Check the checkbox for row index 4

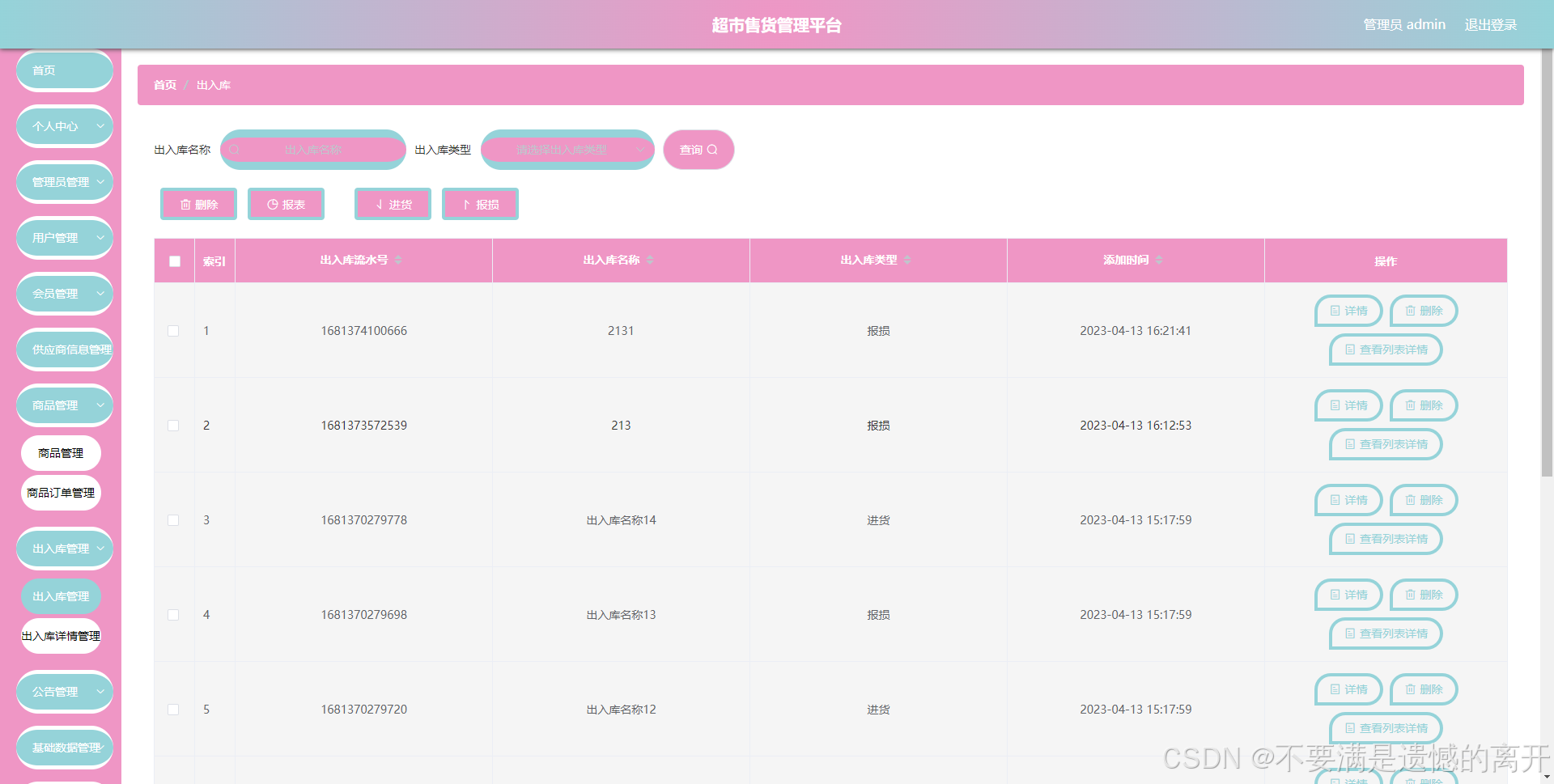click(x=173, y=615)
